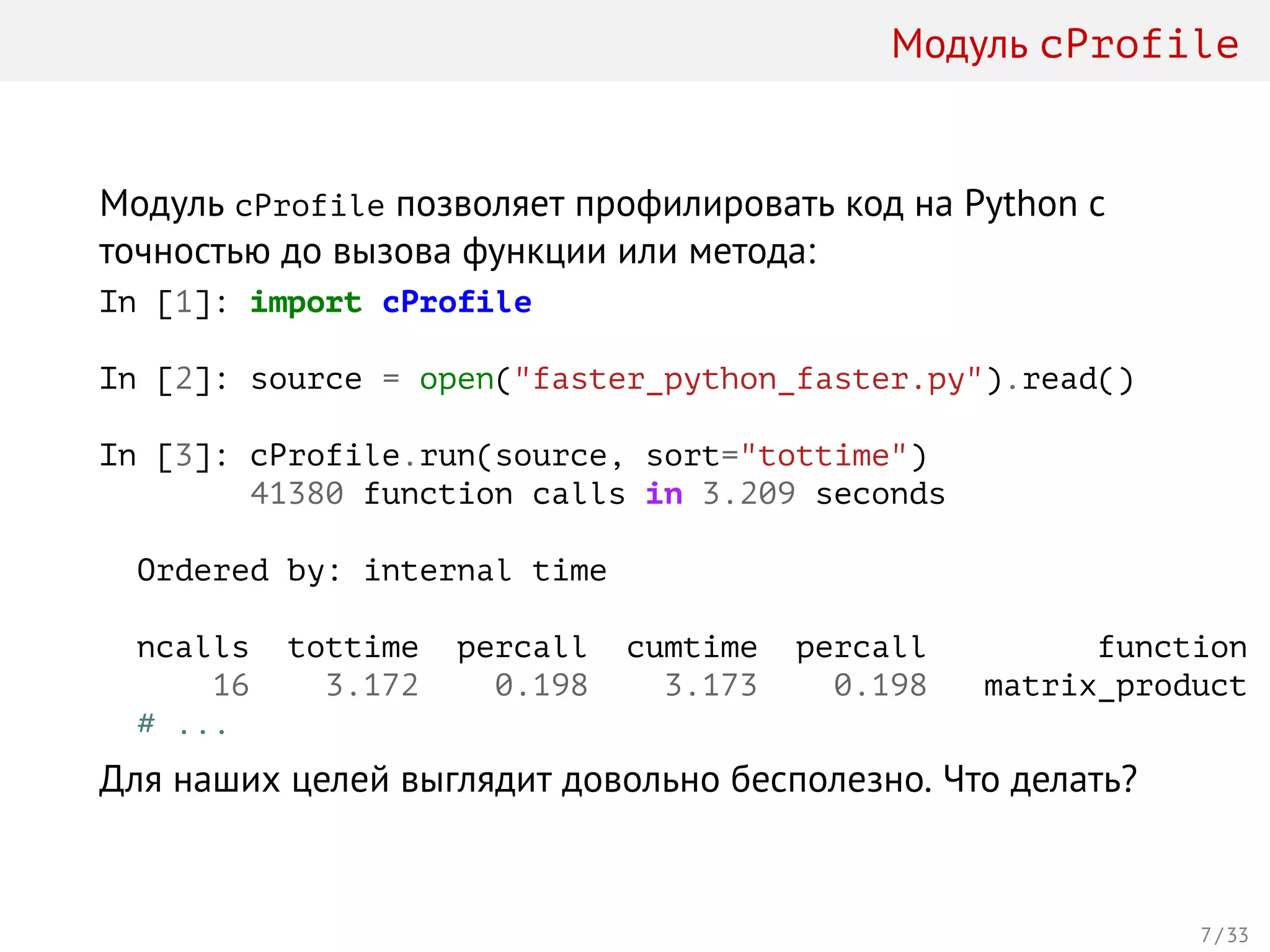Click the first 'percall' column header
Image resolution: width=1270 pixels, height=952 pixels.
522,648
